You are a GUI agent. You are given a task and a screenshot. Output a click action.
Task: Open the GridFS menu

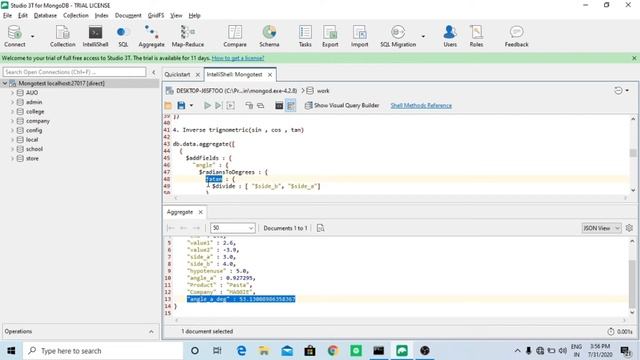pos(156,16)
